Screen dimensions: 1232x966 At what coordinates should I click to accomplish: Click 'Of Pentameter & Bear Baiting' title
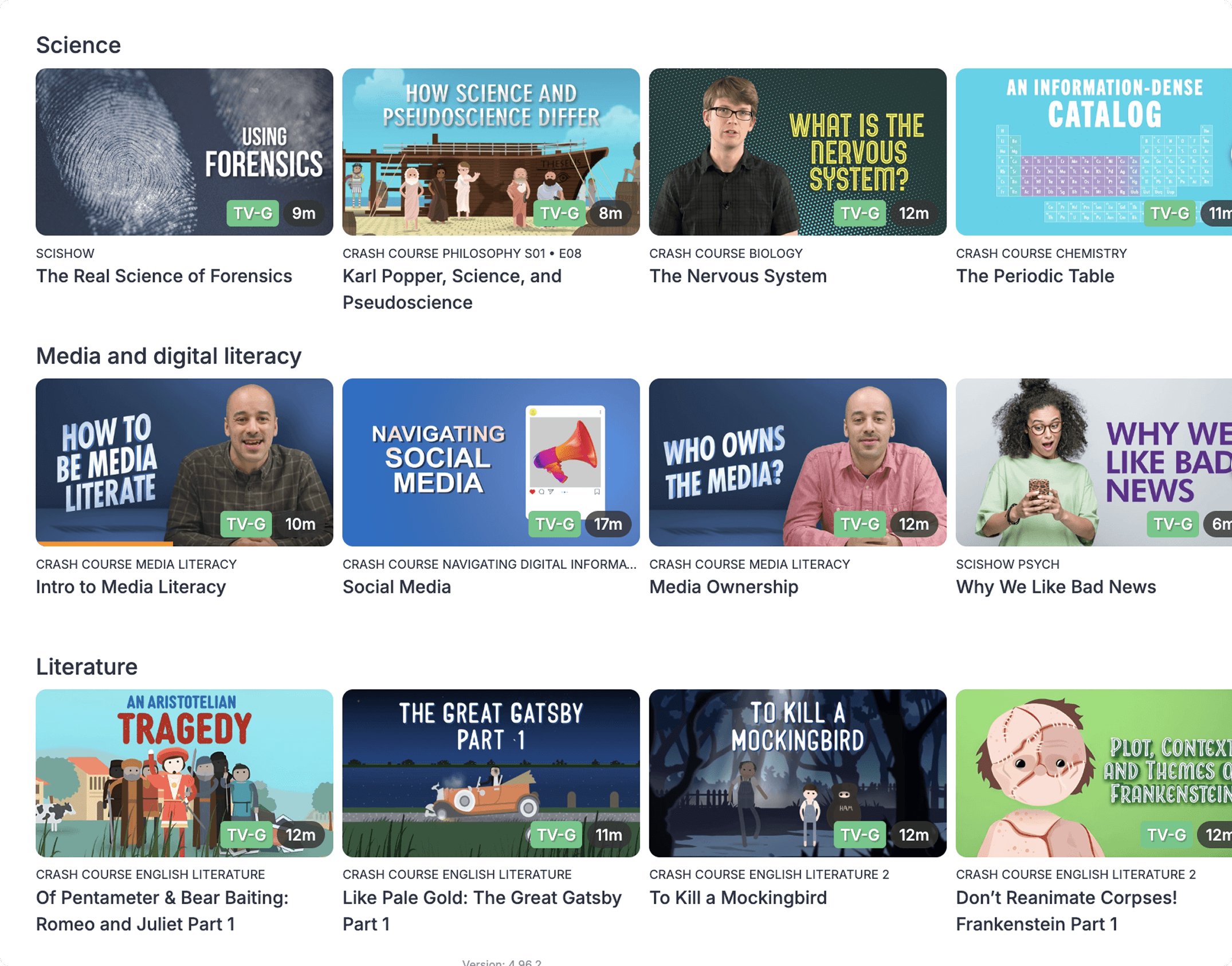coord(162,910)
